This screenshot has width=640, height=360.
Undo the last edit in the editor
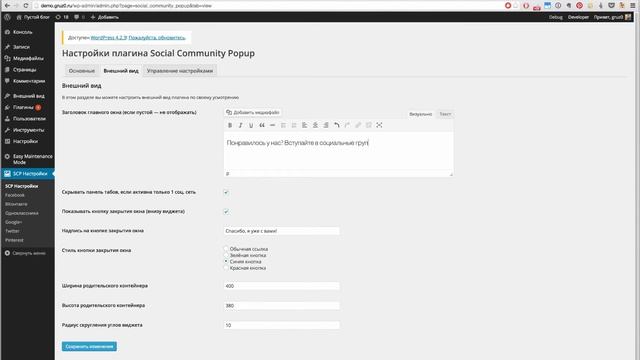[x=337, y=125]
